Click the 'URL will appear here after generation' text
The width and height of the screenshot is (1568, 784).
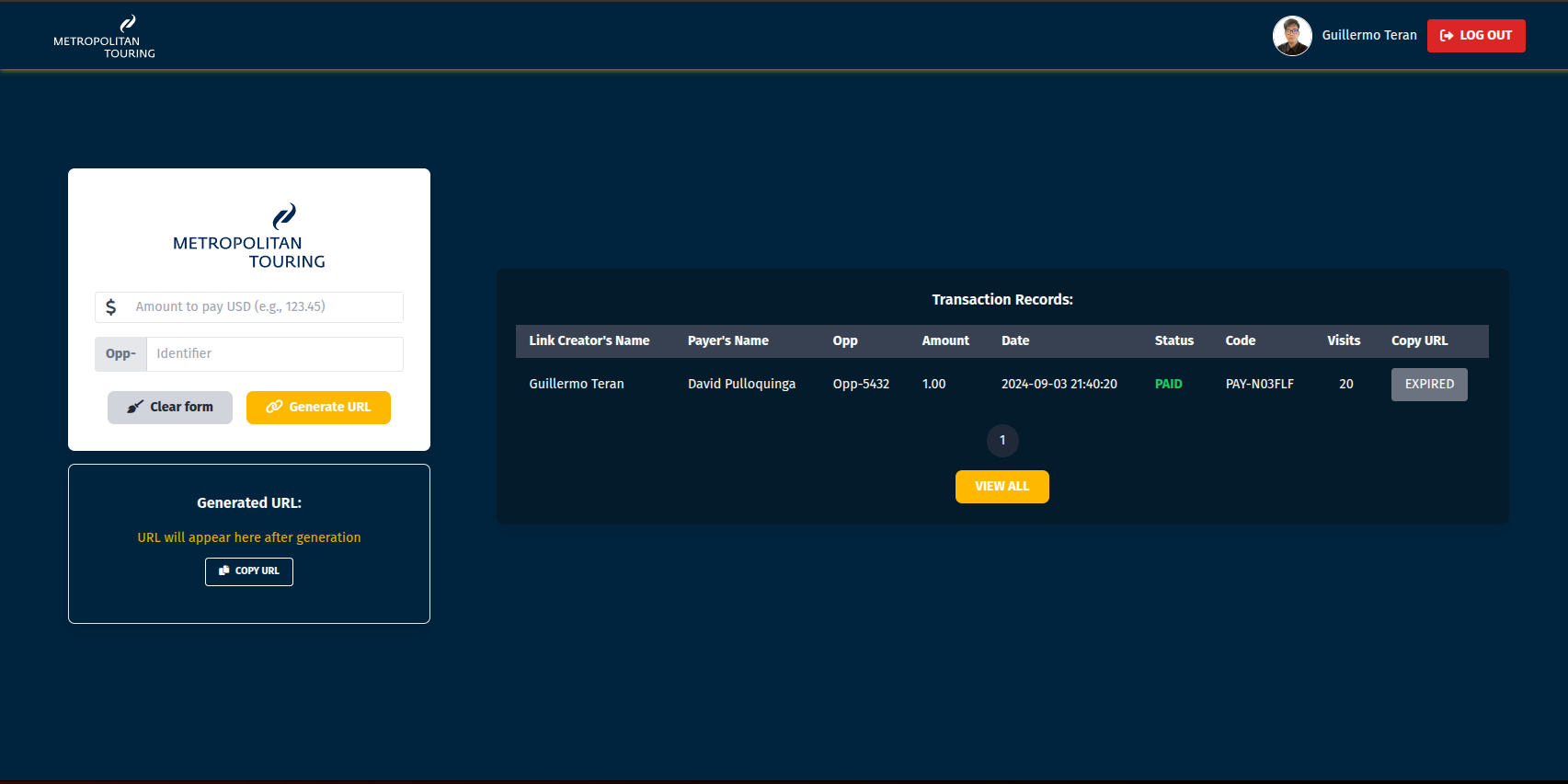[x=249, y=537]
